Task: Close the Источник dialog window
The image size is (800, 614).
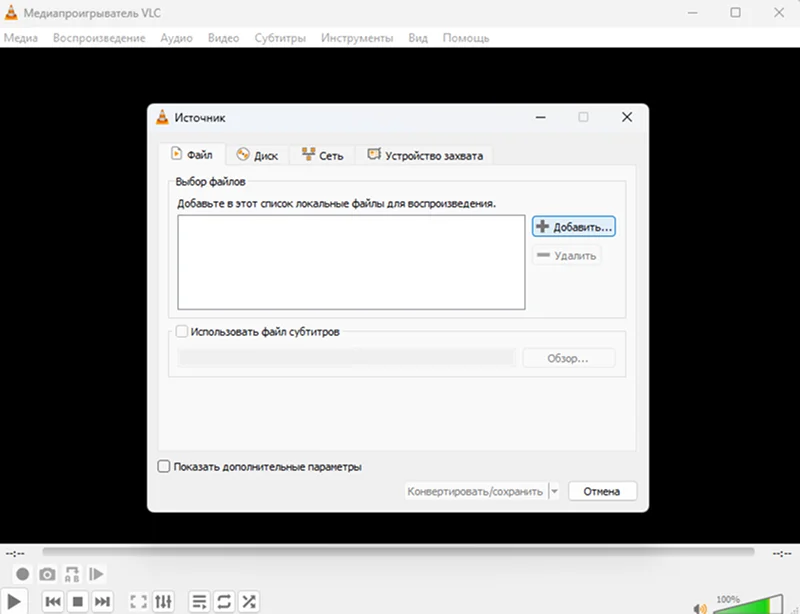Action: click(627, 117)
